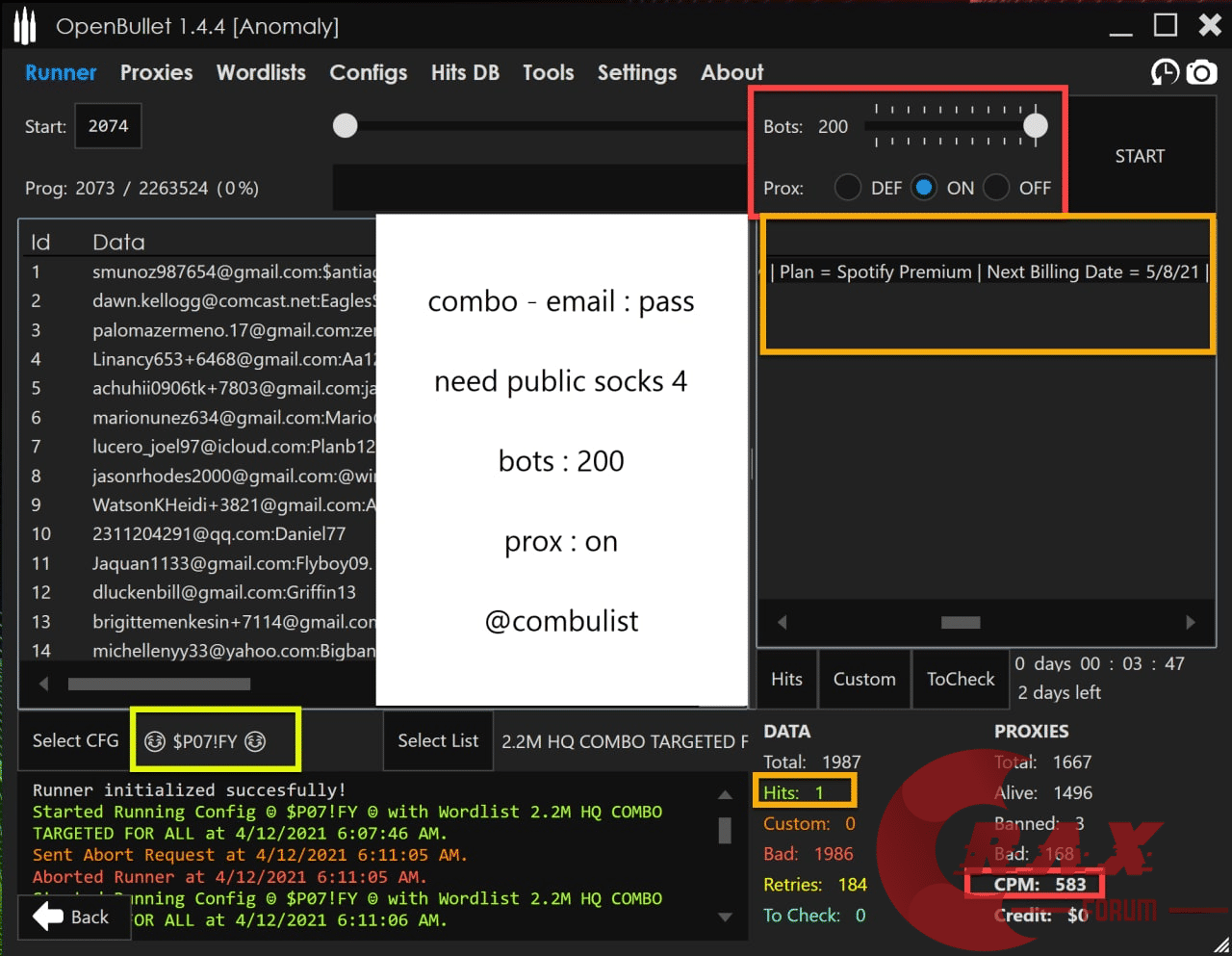Go to the Wordlists tab
The image size is (1232, 956).
(x=261, y=72)
